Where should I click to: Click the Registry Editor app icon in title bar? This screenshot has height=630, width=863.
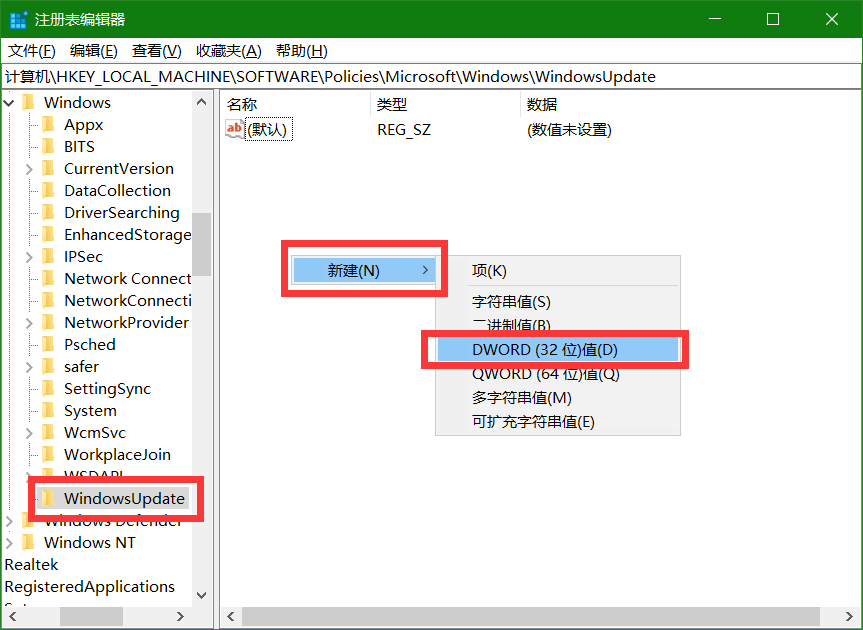tap(18, 20)
